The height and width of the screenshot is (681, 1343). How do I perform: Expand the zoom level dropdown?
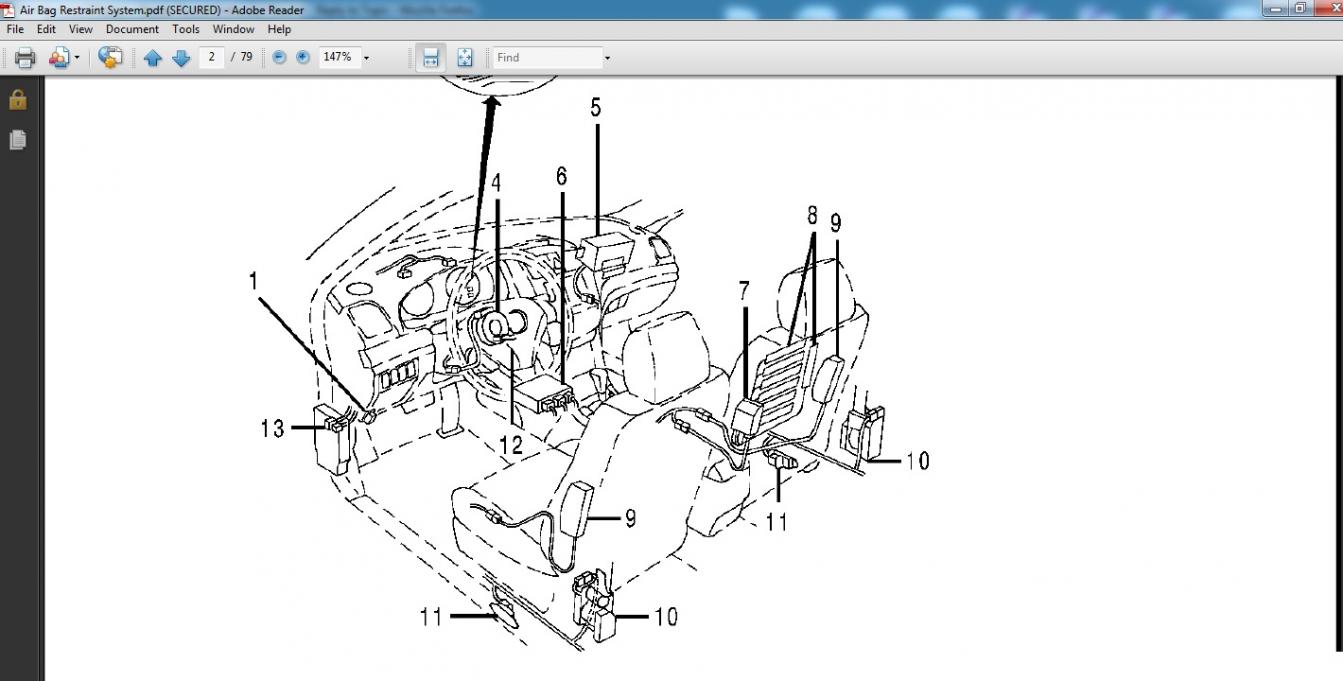[x=366, y=58]
